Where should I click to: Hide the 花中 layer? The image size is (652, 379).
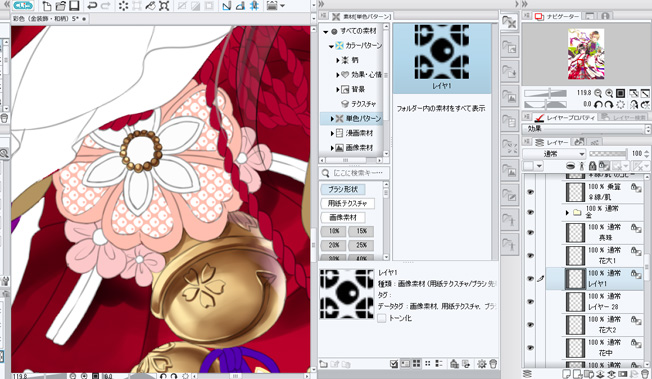click(530, 347)
